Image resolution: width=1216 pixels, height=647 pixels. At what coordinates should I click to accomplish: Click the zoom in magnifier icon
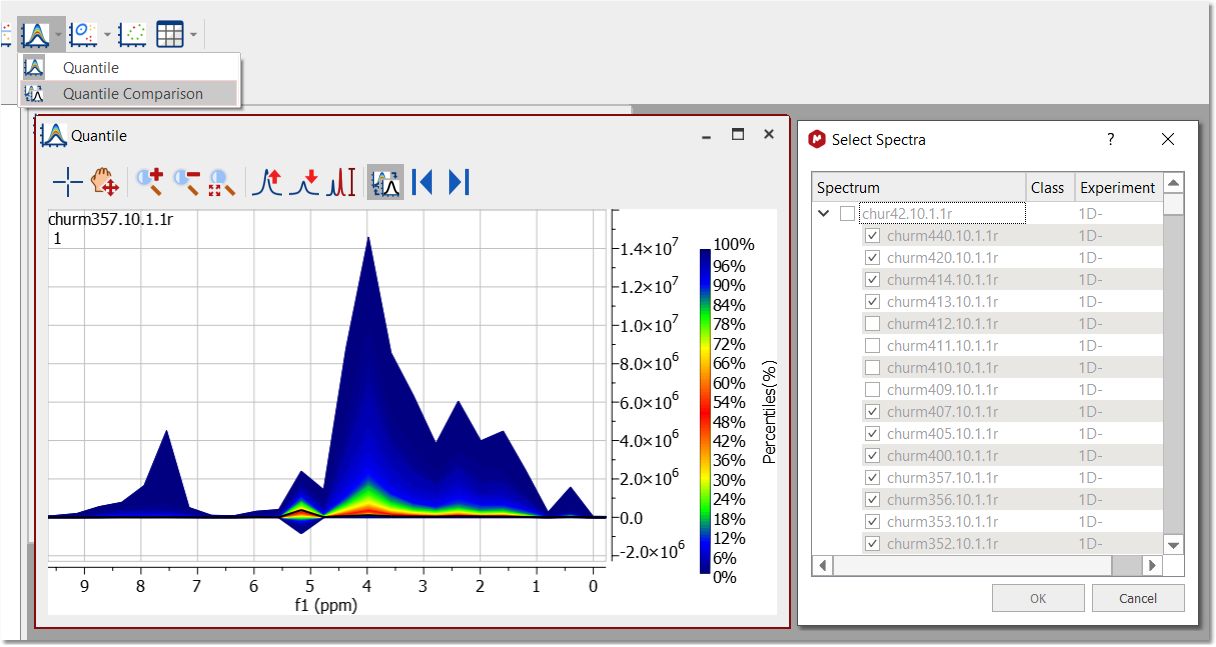coord(150,182)
